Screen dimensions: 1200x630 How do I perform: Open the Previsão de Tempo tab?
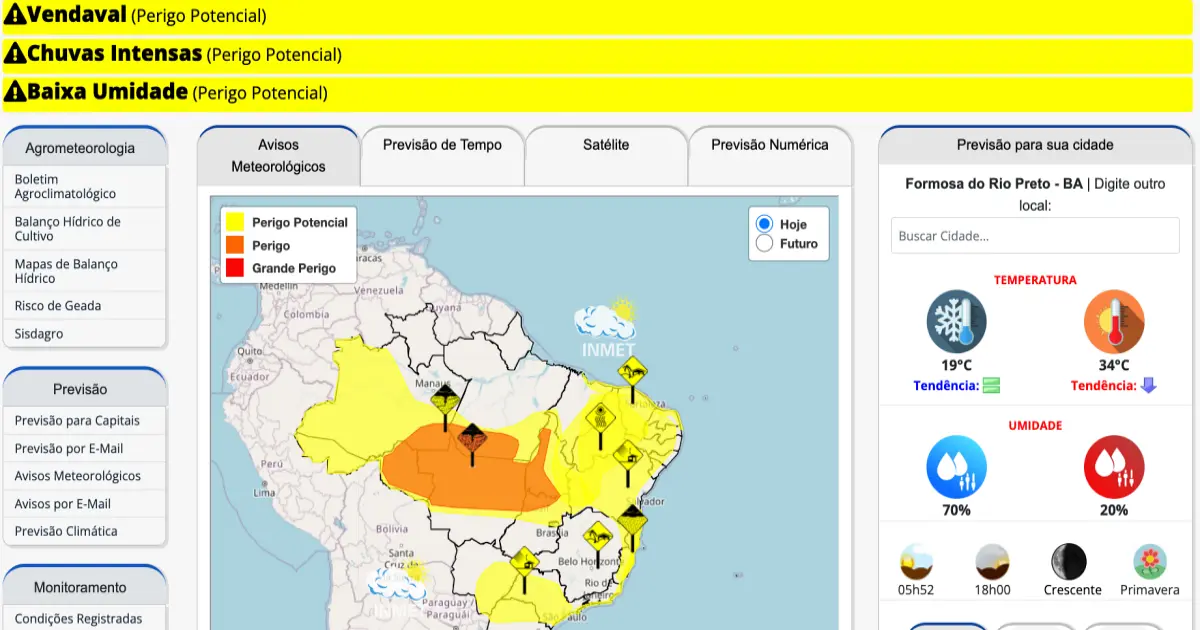(442, 156)
